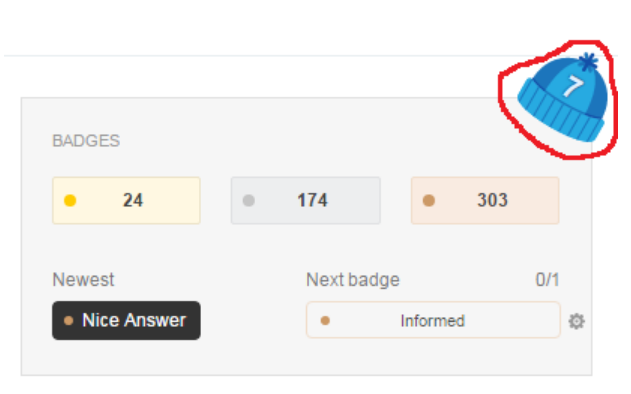Open the Nice Answer badge
Screen dimensions: 631x394
[126, 321]
